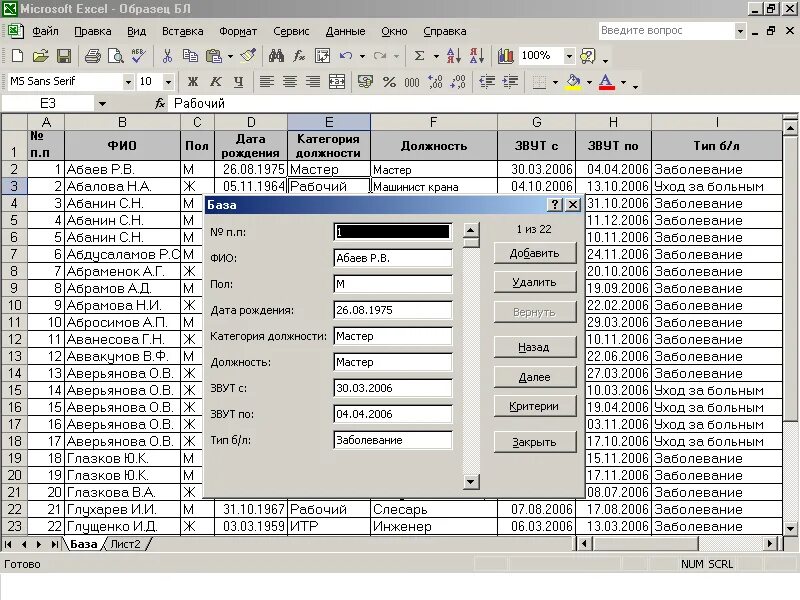Open the borders dropdown arrow
800x600 pixels.
[x=555, y=82]
